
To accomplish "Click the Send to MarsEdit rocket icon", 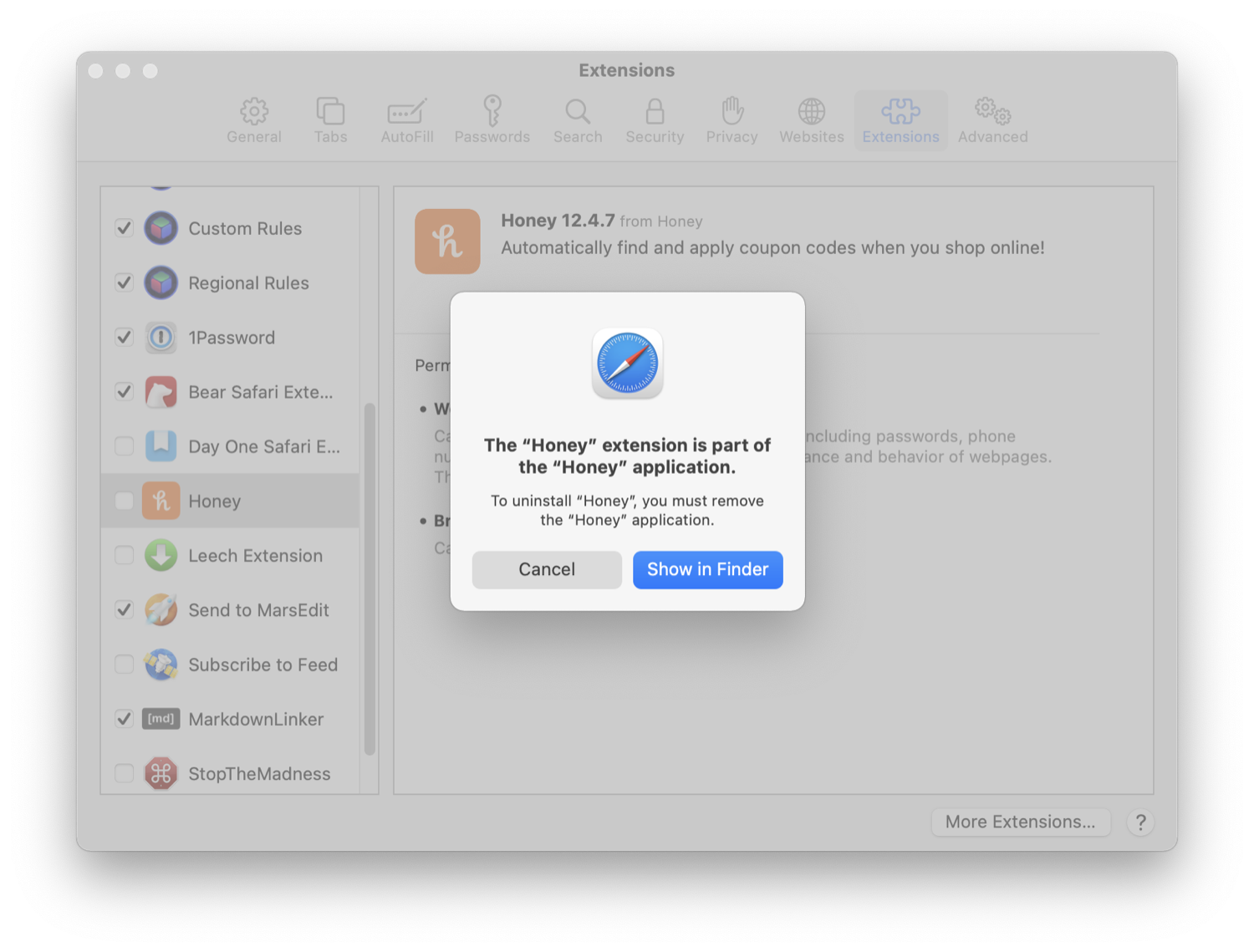I will tap(161, 610).
